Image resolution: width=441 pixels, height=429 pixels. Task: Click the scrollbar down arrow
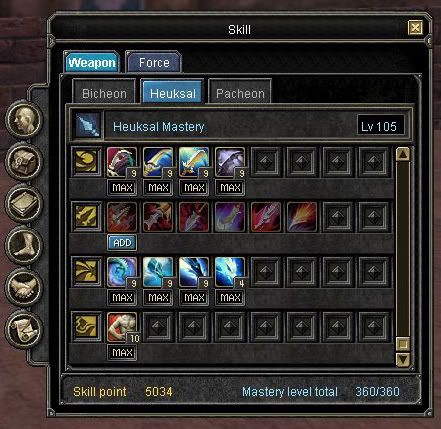(x=403, y=359)
